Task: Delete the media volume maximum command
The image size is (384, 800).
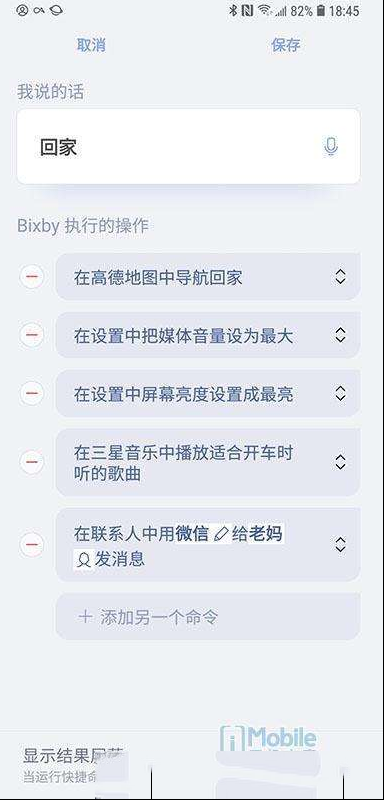Action: coord(32,335)
